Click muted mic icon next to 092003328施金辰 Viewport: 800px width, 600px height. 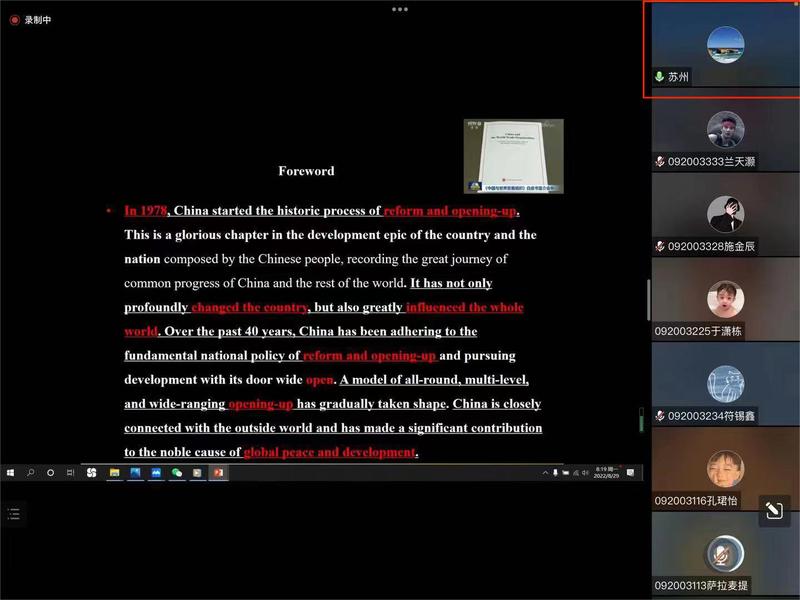(660, 246)
